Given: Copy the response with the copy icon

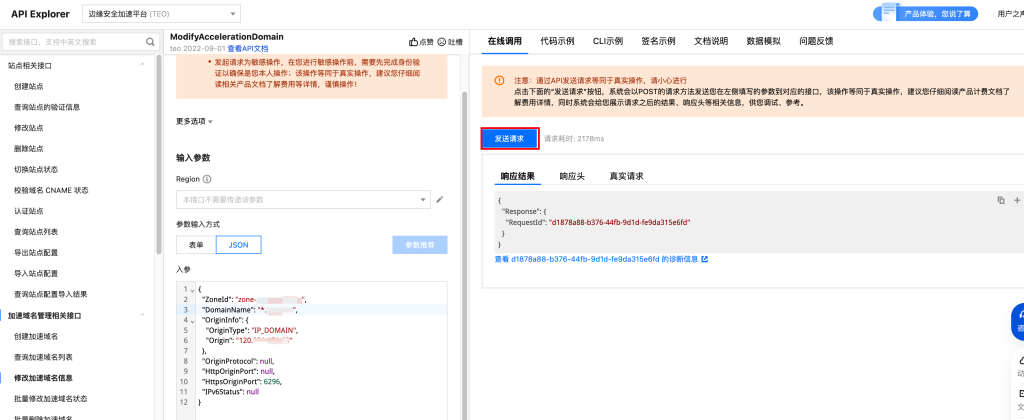Looking at the screenshot, I should 1000,200.
